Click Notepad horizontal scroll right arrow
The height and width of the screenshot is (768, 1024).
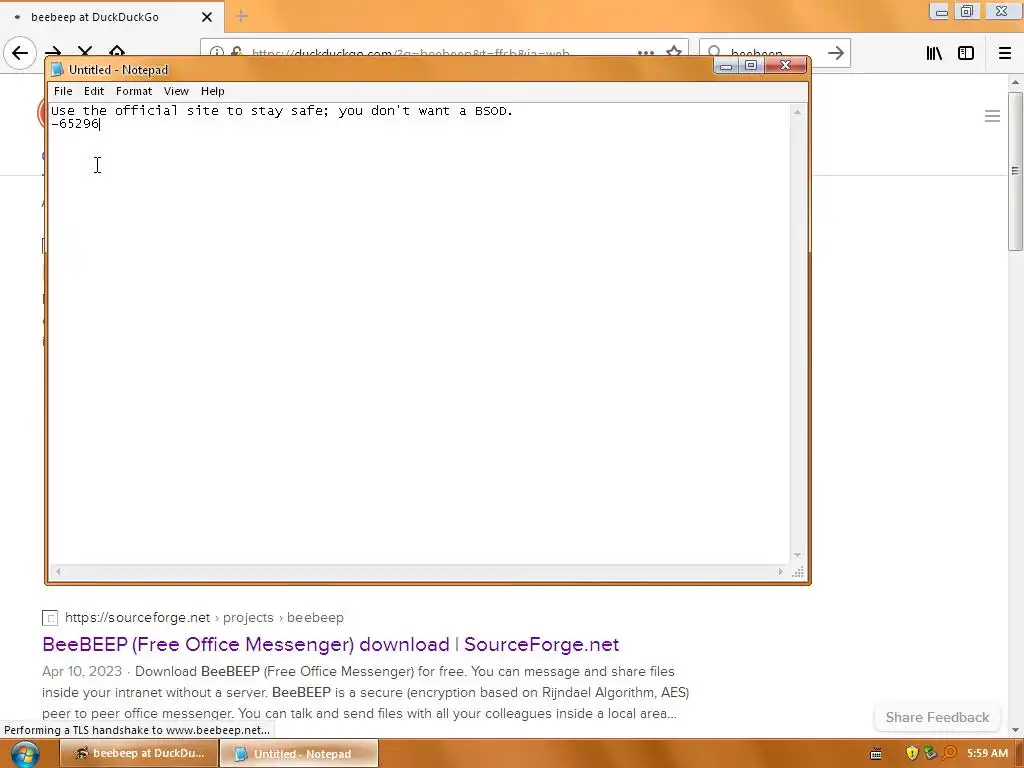pos(780,572)
